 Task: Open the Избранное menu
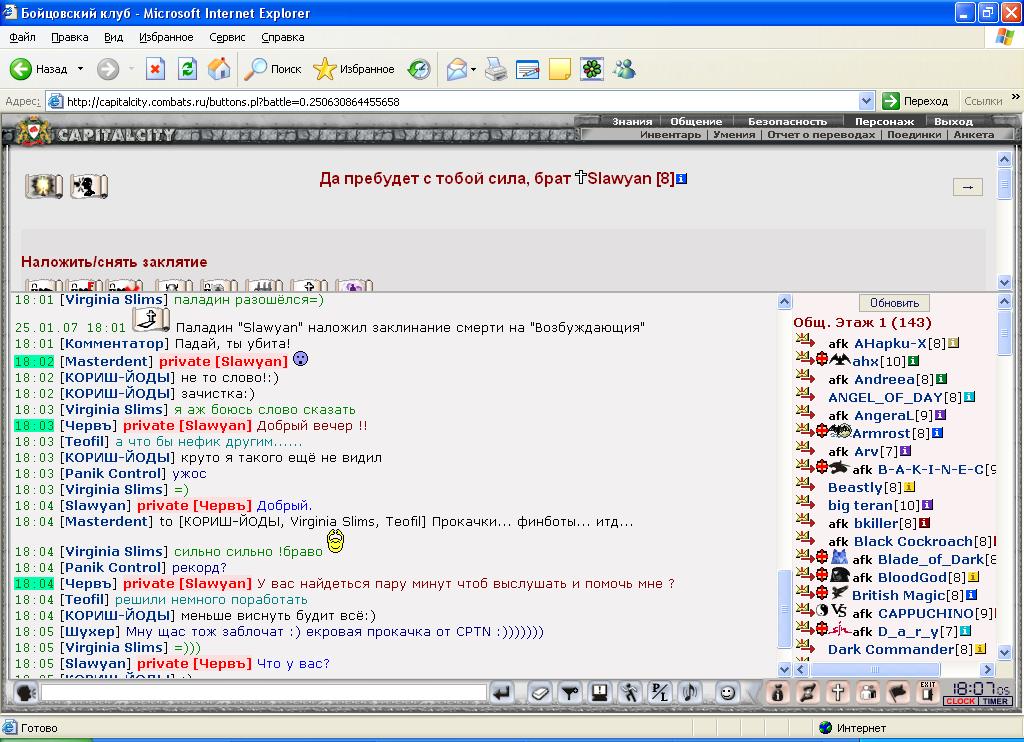166,37
